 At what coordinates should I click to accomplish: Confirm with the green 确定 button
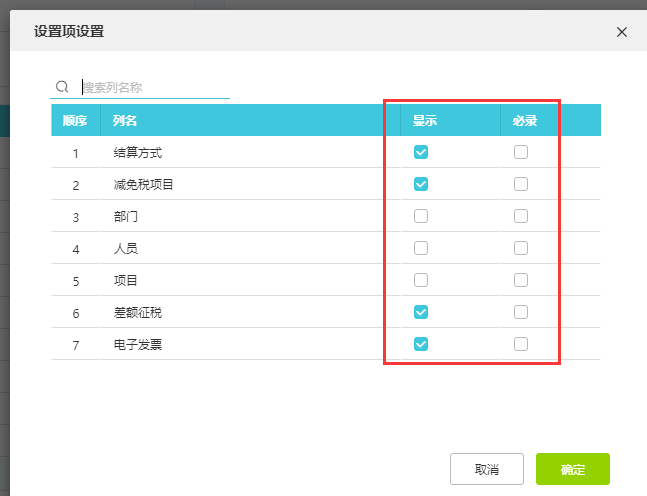coord(573,469)
